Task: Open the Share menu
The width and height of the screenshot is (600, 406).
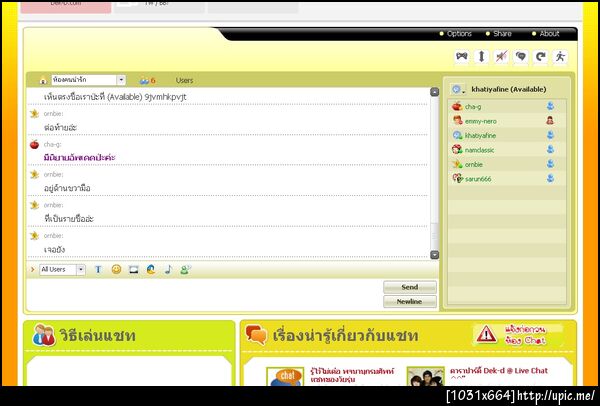Action: (x=502, y=34)
